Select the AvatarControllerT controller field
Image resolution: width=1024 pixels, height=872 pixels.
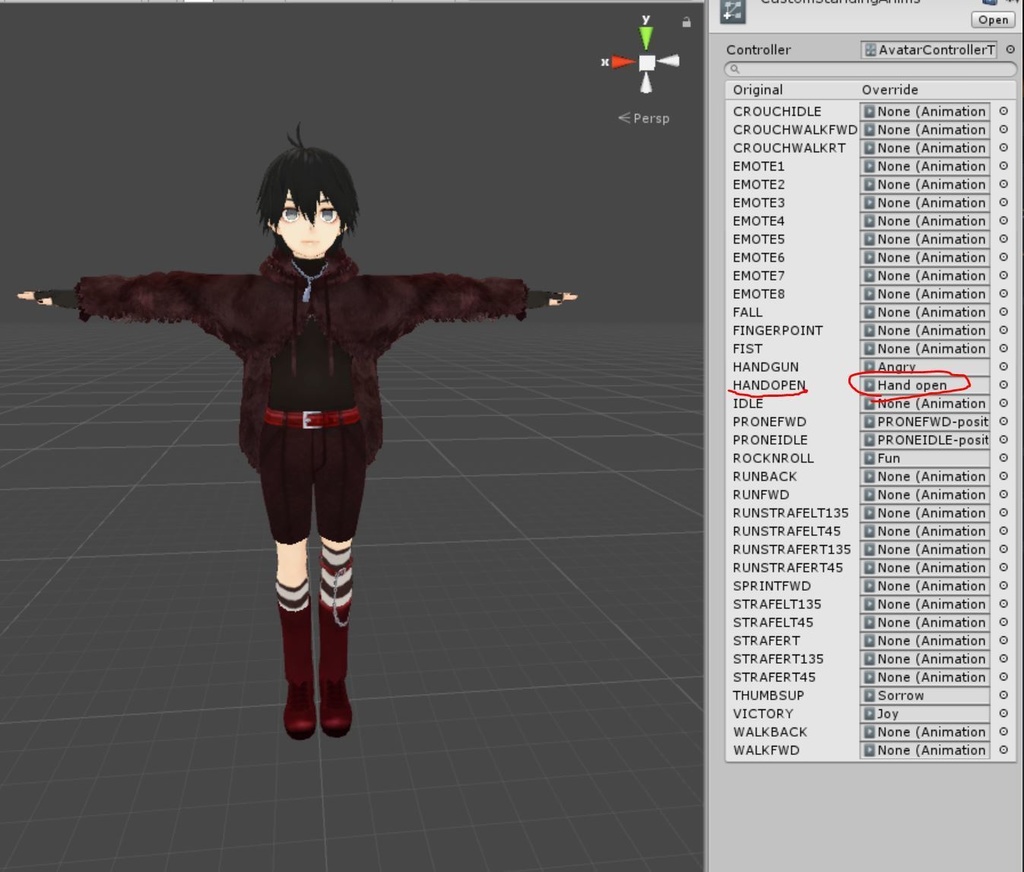tap(929, 50)
